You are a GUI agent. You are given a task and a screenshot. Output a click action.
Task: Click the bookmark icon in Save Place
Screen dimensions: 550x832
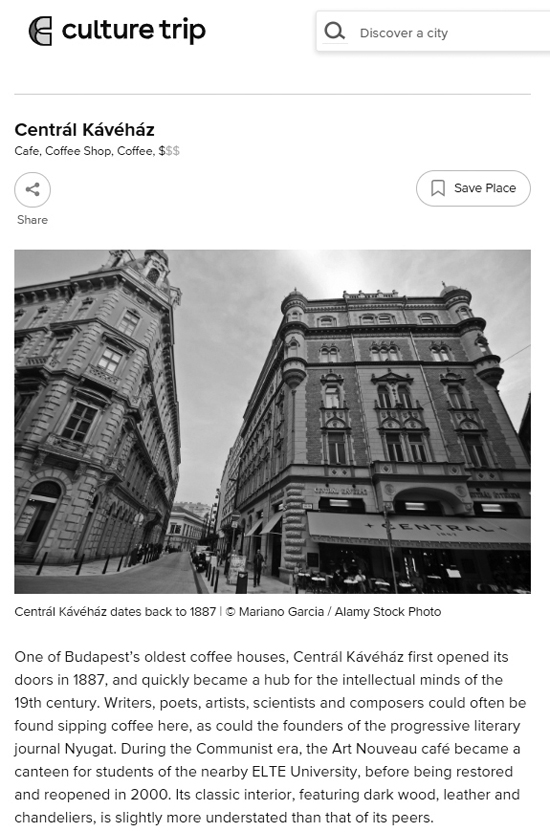438,188
